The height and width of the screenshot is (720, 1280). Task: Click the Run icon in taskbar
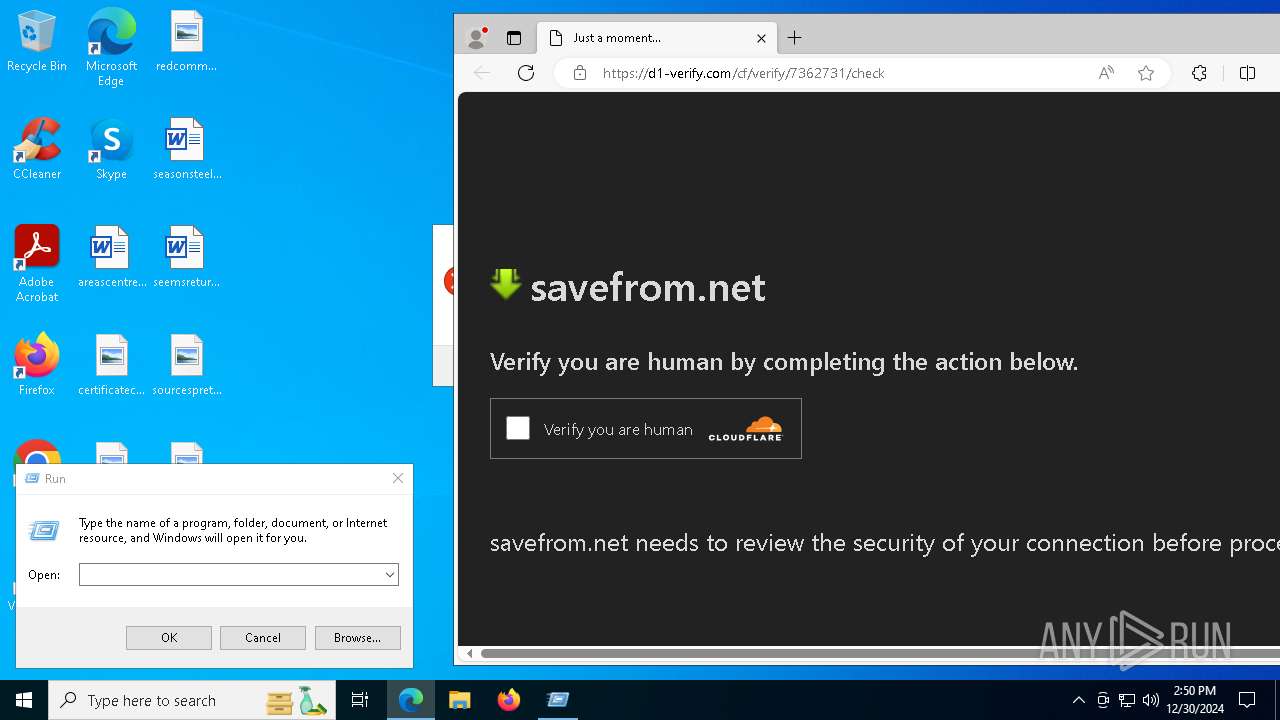pos(558,700)
